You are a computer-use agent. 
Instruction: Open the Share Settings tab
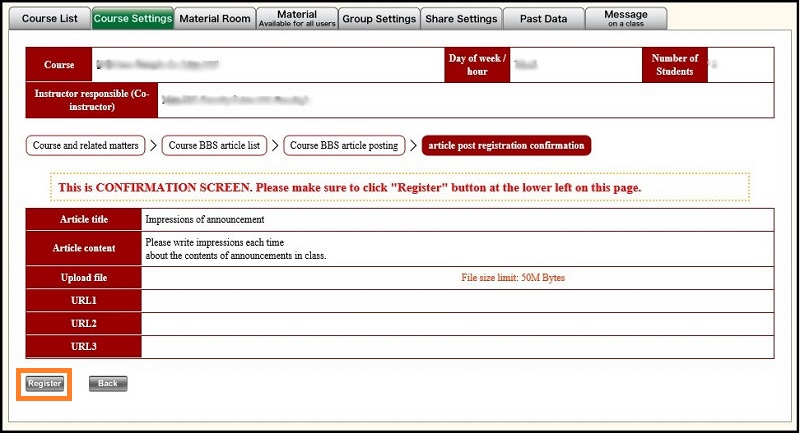point(461,18)
